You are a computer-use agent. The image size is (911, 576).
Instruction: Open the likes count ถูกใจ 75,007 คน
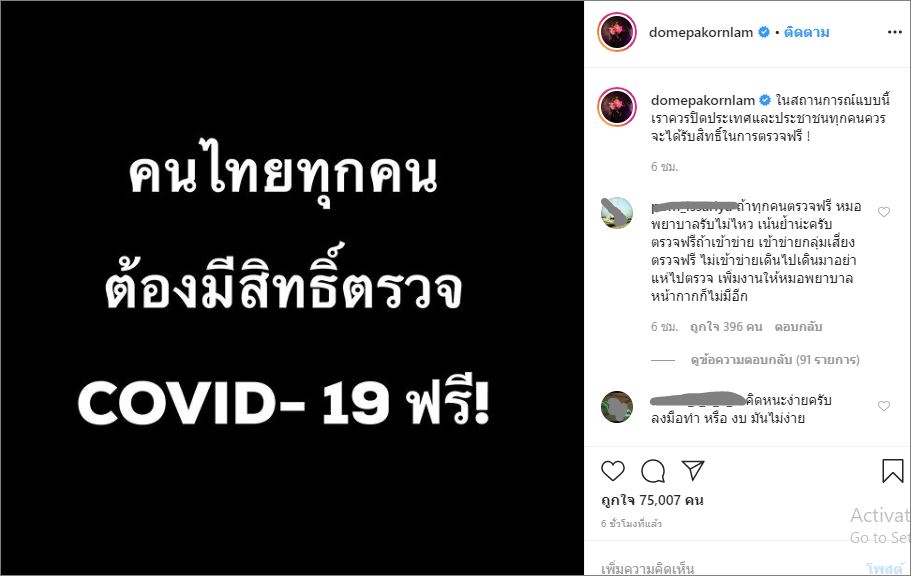point(652,500)
